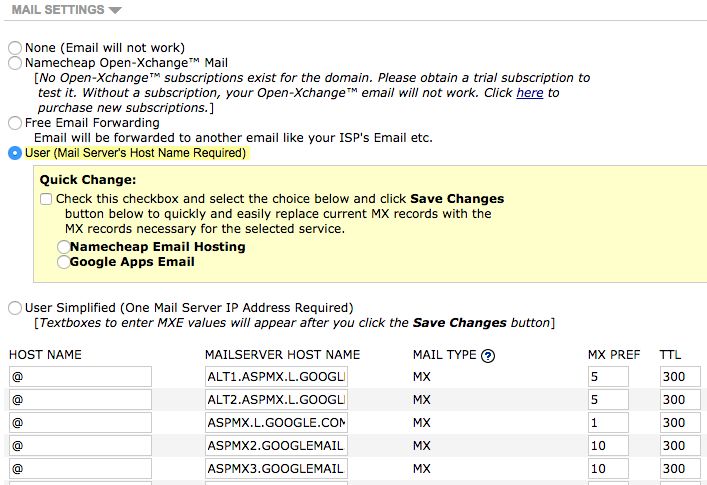707x485 pixels.
Task: Collapse the Mail Settings section arrow
Action: point(115,10)
